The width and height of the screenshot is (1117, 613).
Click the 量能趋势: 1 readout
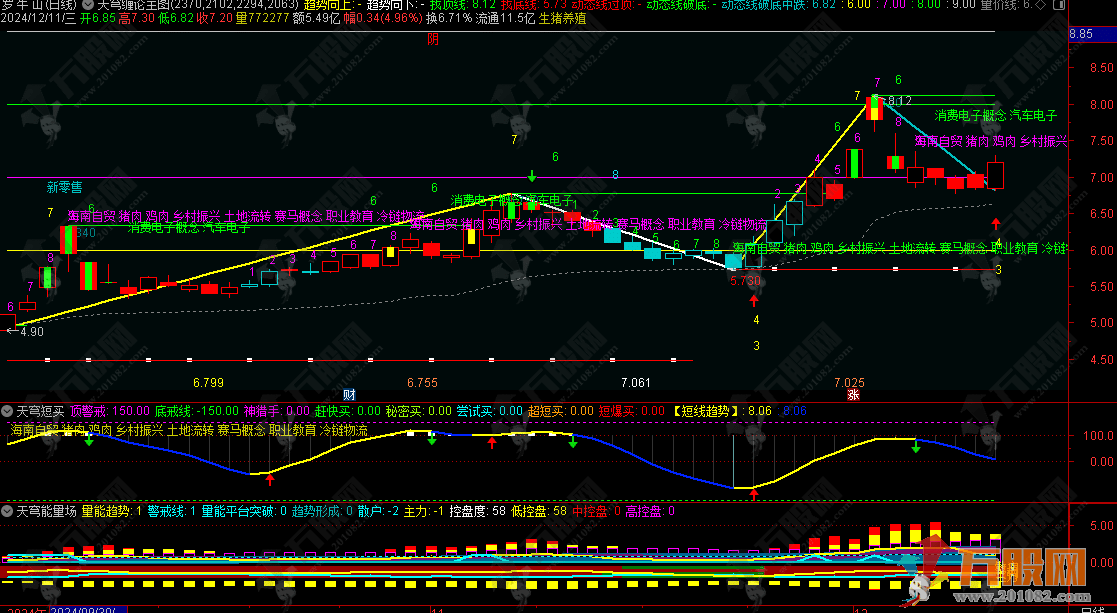click(111, 511)
